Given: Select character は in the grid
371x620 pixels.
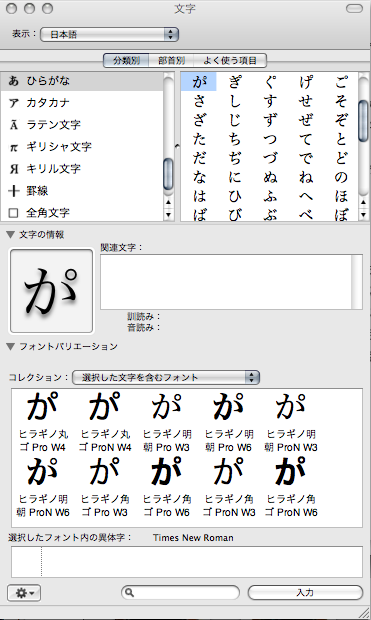Looking at the screenshot, I should pyautogui.click(x=199, y=196).
